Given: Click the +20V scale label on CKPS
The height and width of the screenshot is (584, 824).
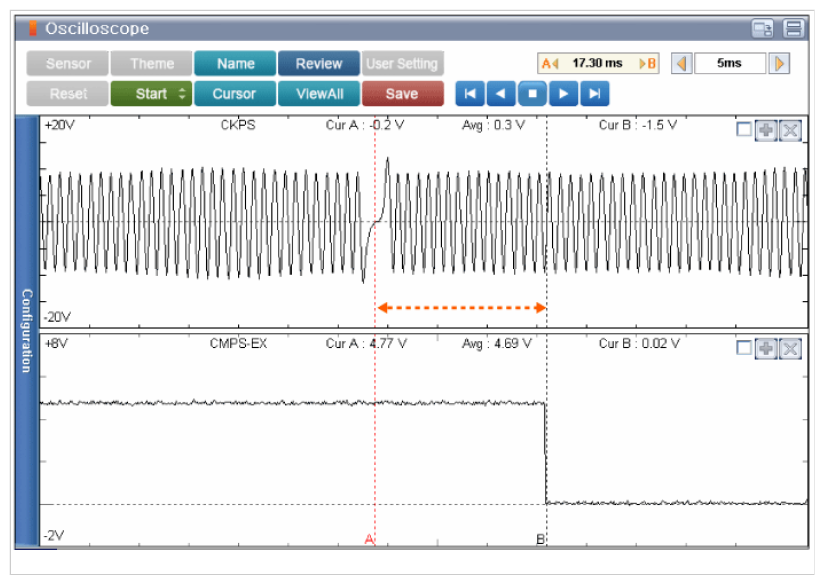Looking at the screenshot, I should click(59, 125).
